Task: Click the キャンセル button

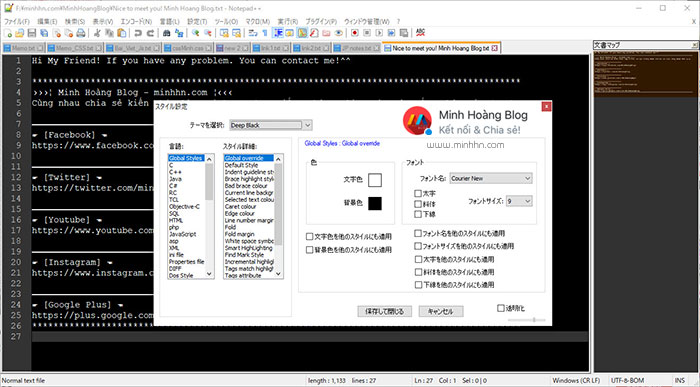Action: [x=441, y=311]
